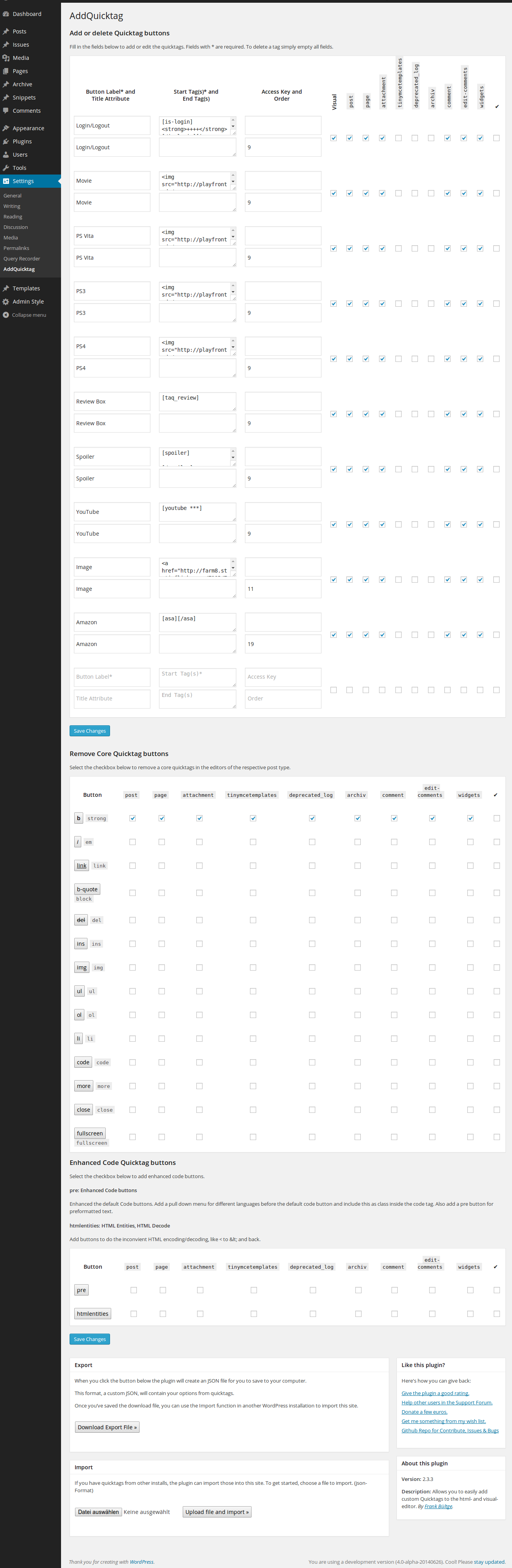512x1568 pixels.
Task: Click the Pages icon in sidebar
Action: coord(6,71)
